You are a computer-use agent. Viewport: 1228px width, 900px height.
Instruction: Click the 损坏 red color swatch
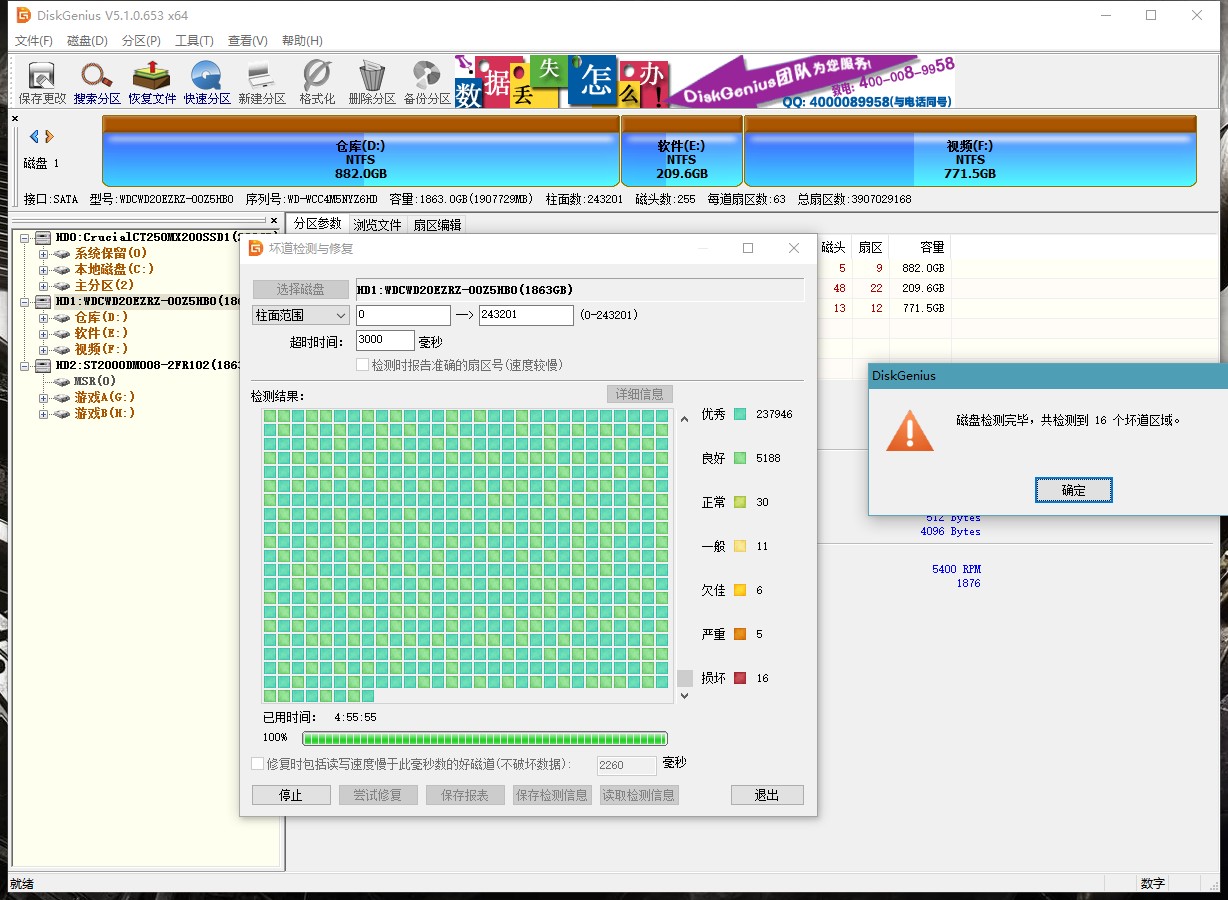point(740,678)
